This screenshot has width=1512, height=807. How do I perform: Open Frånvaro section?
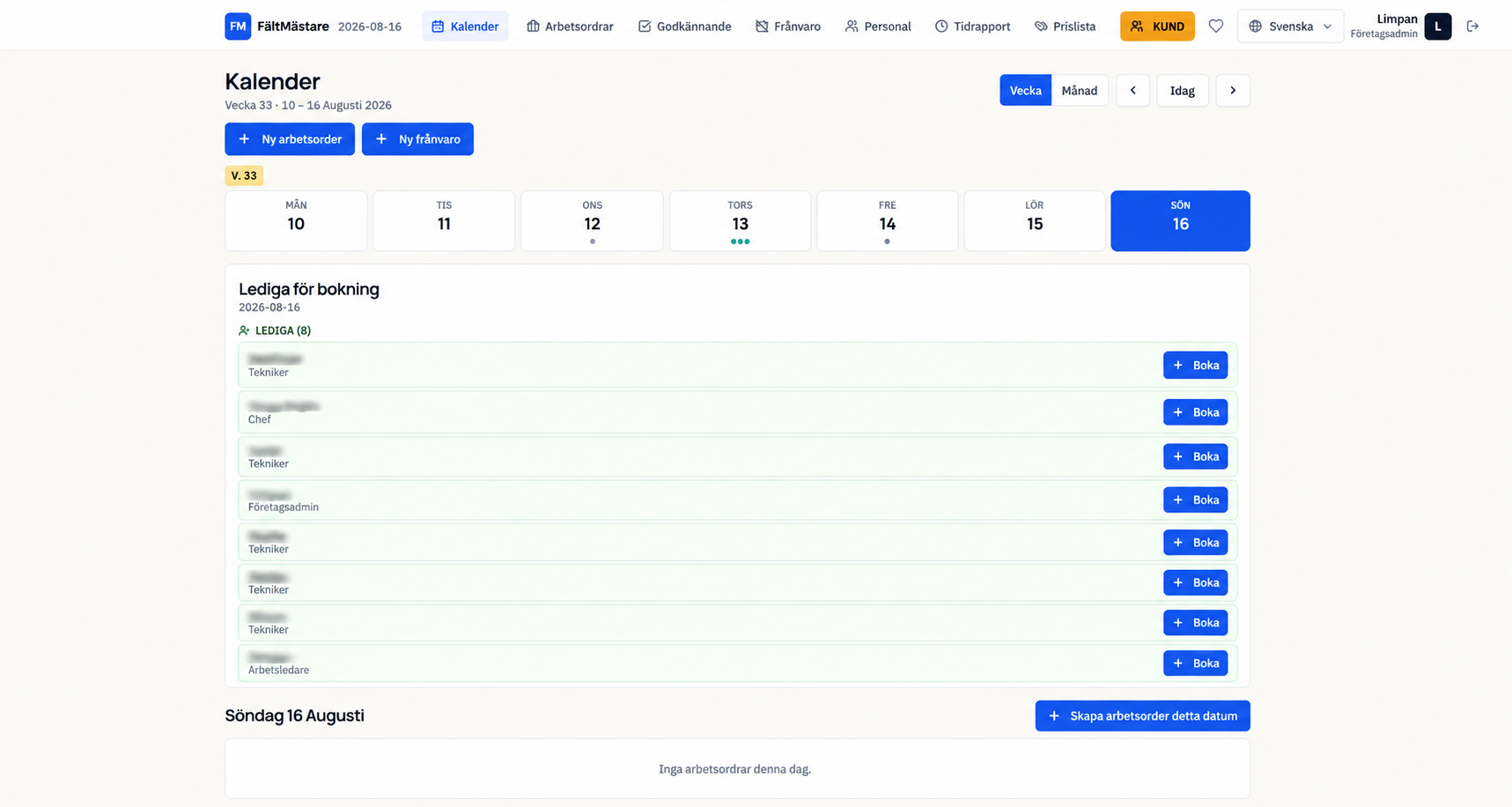pos(788,26)
